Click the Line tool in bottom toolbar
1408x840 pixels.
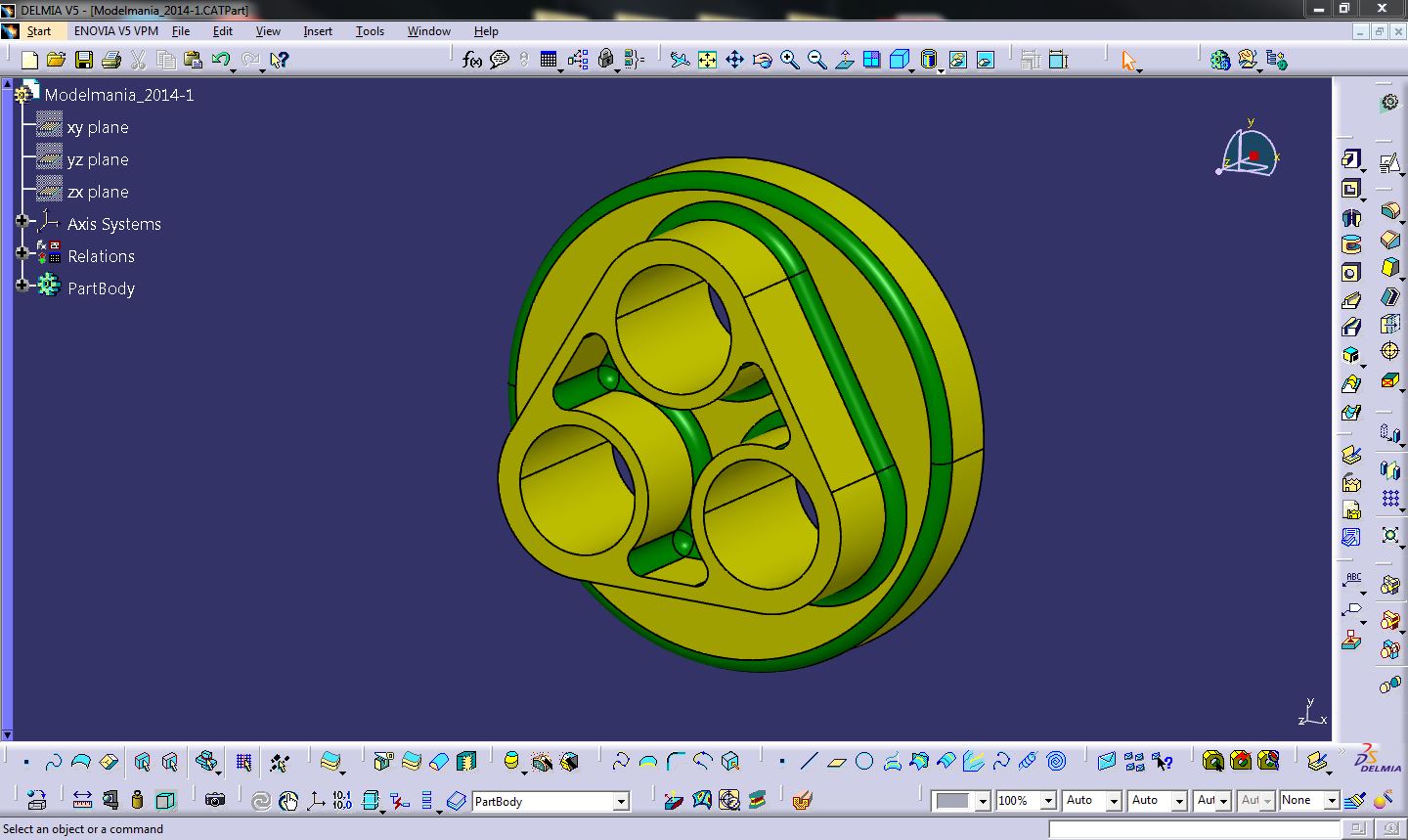click(x=809, y=761)
